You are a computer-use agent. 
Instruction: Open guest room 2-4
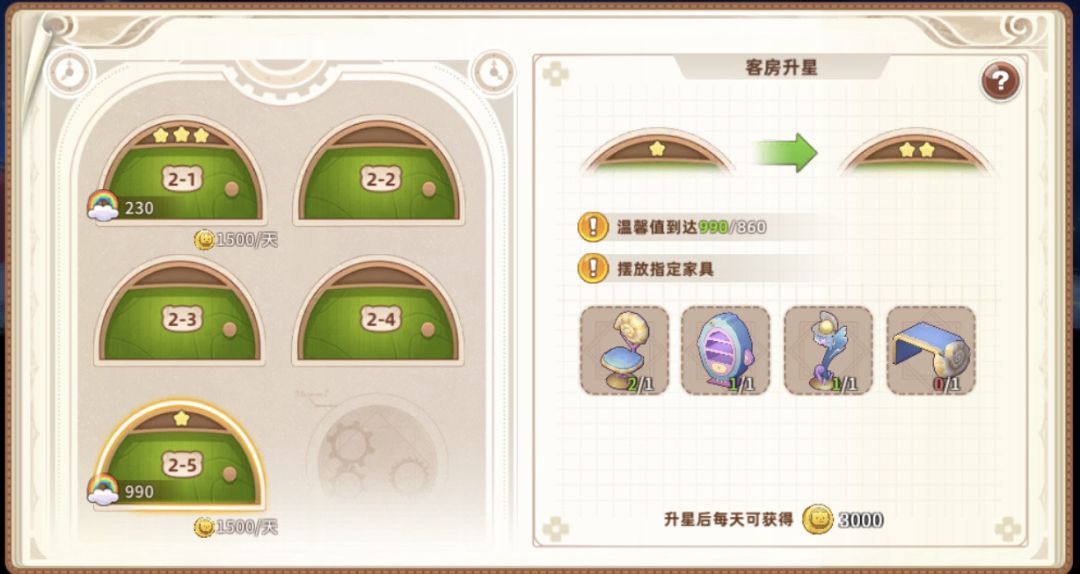pos(378,311)
